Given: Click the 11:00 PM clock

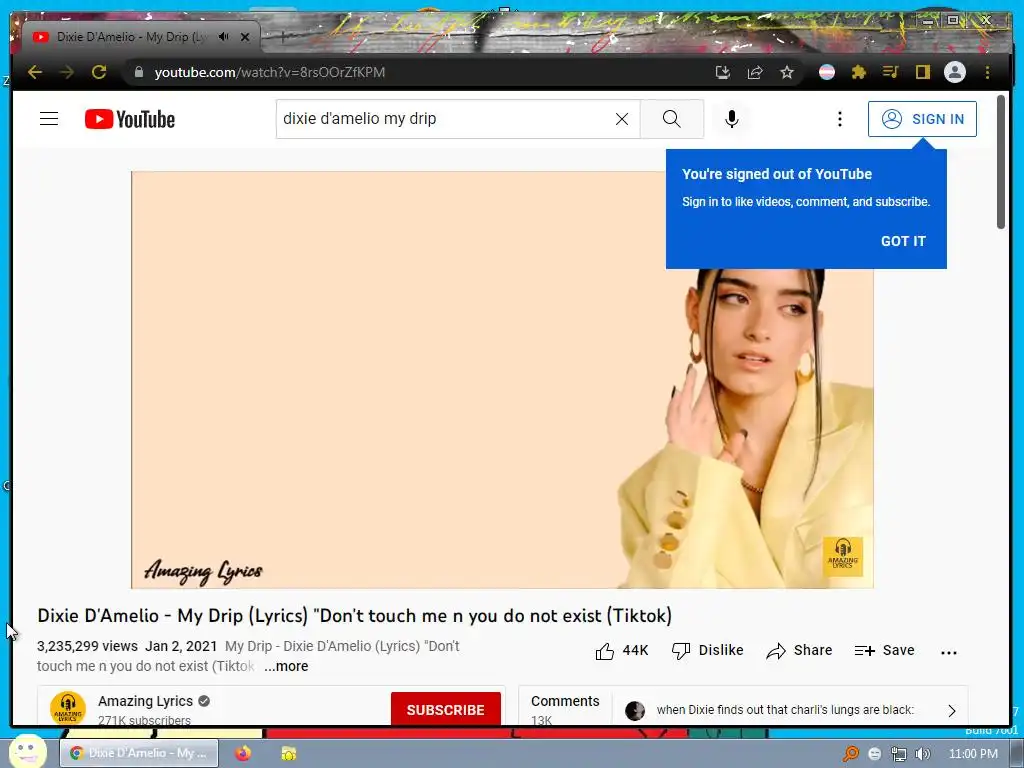Looking at the screenshot, I should [973, 754].
